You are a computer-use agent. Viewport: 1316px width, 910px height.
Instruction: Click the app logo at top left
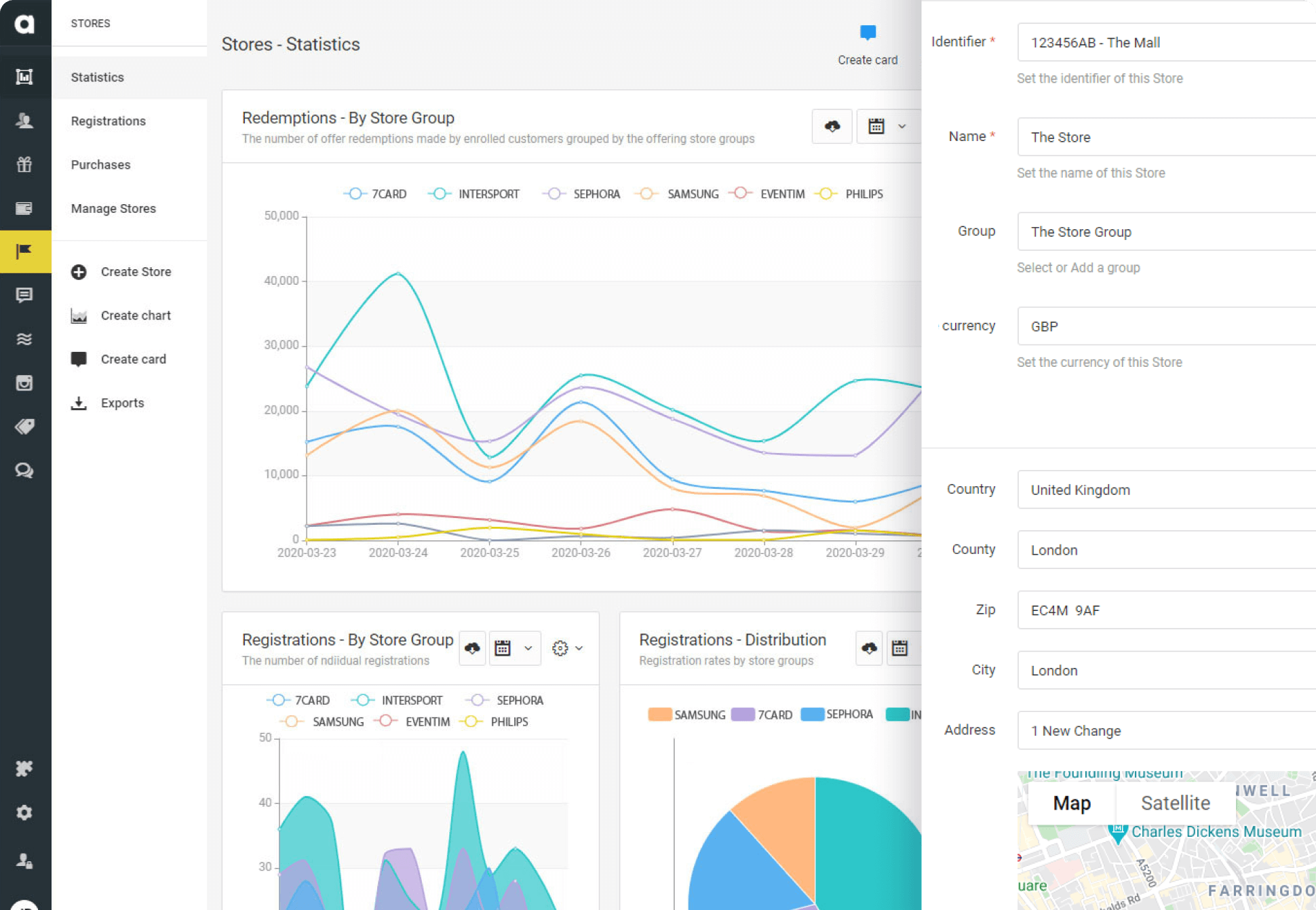[24, 24]
